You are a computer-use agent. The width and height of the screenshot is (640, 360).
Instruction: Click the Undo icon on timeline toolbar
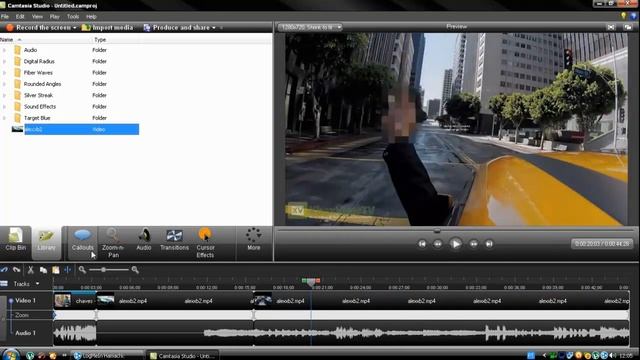(x=4, y=270)
